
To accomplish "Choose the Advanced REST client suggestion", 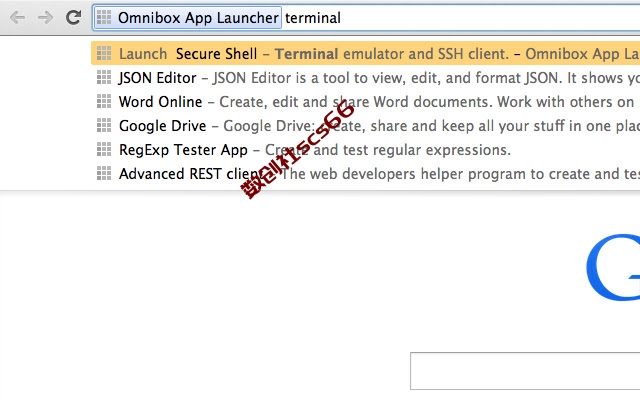I will point(365,174).
